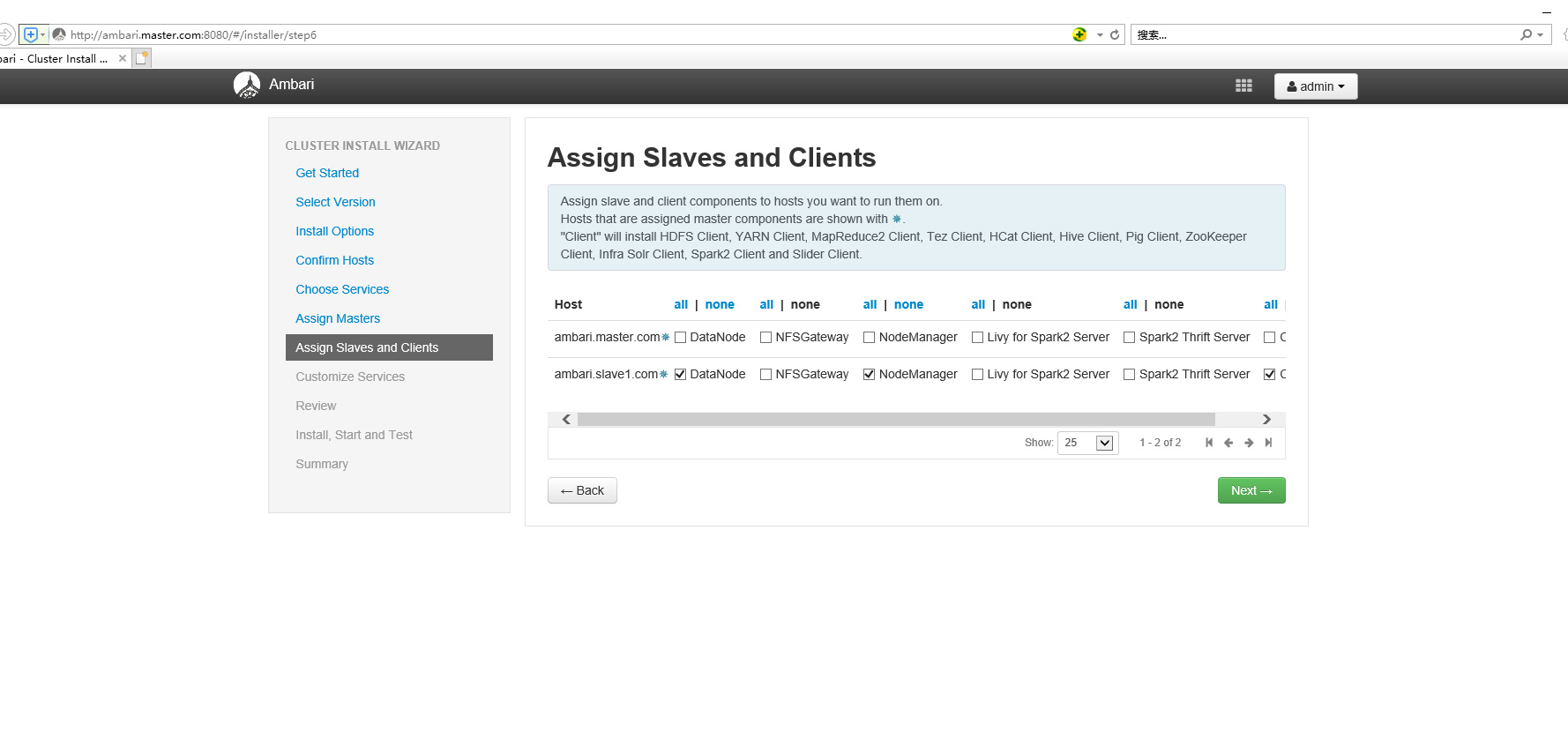Open Assign Masters wizard step
1568x739 pixels.
coord(338,318)
